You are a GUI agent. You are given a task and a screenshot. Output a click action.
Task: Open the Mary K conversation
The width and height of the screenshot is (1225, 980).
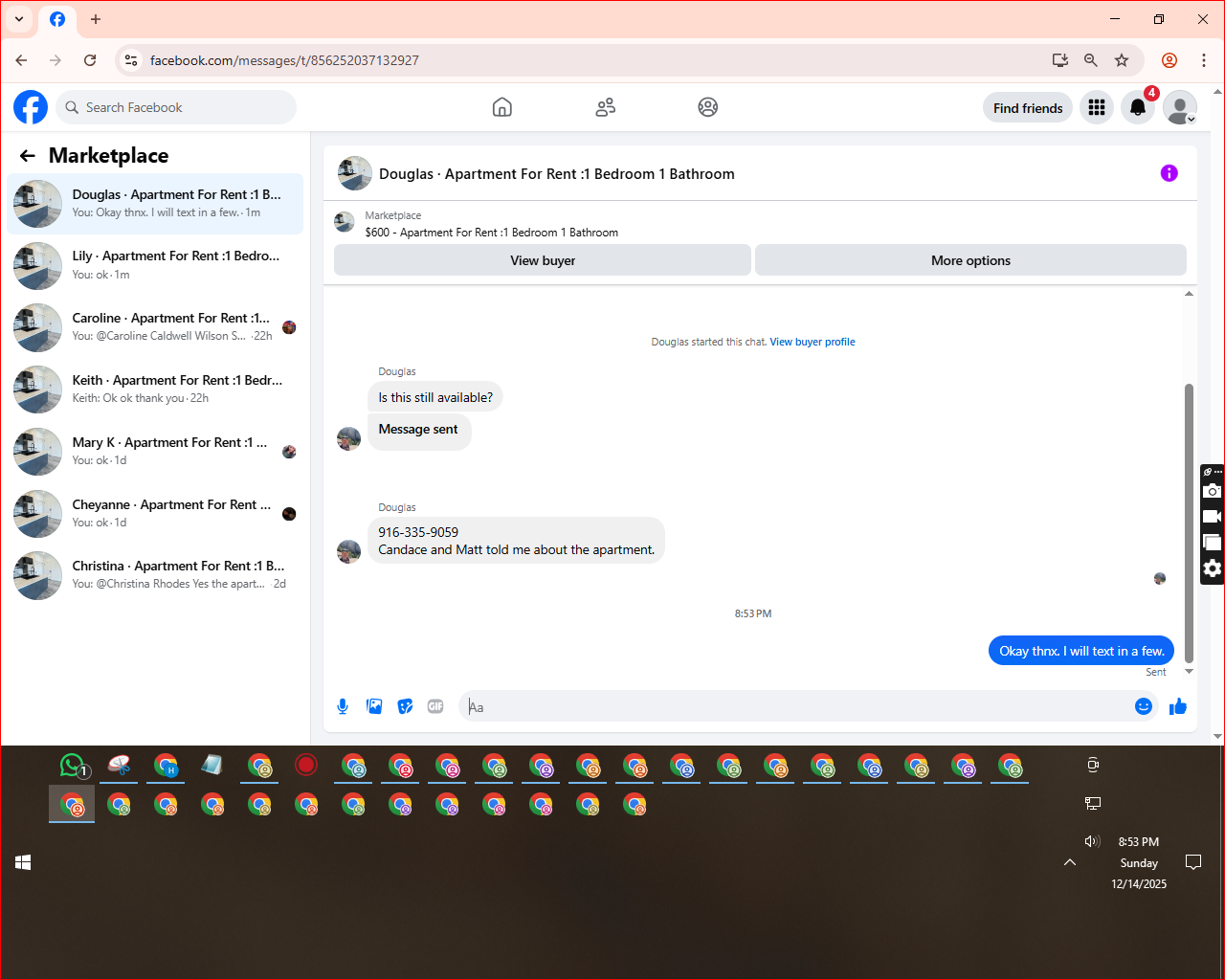(155, 452)
